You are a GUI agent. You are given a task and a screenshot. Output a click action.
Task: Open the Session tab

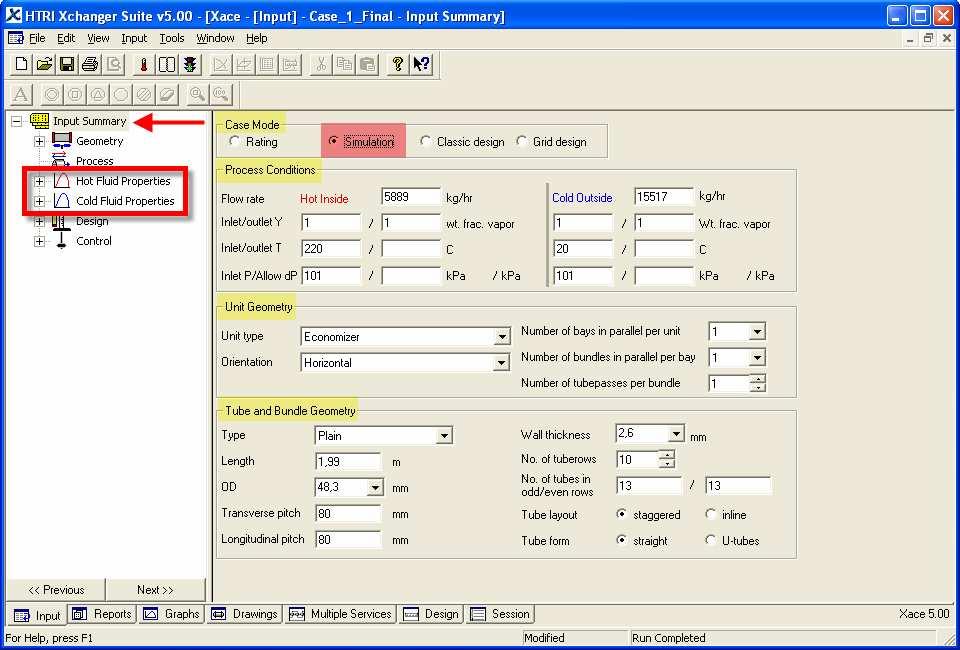500,614
